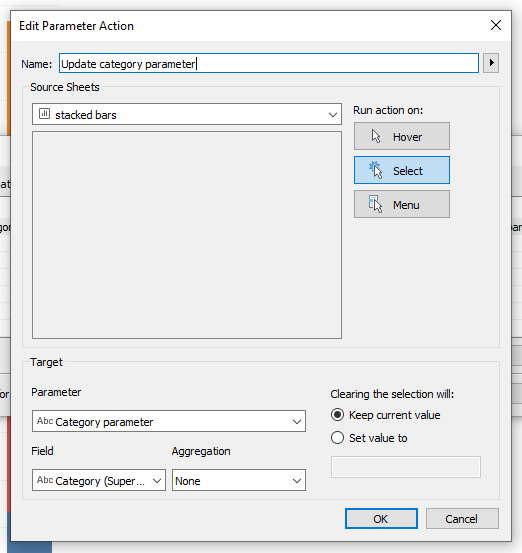This screenshot has height=553, width=522.
Task: Select Keep current value option
Action: pos(337,415)
